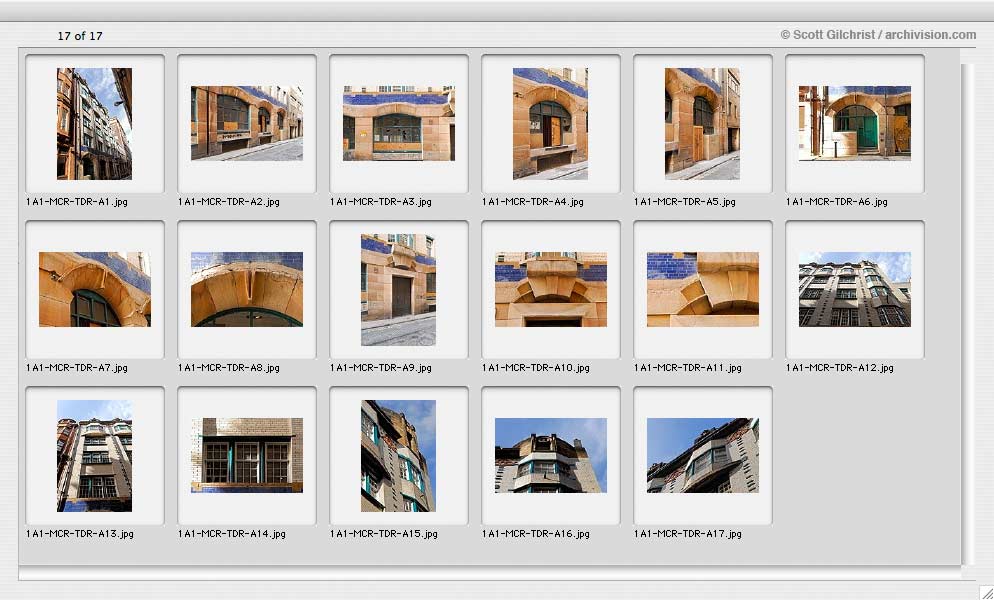Select thumbnail 1A1-MCR-TDR-A13.jpg
The image size is (994, 600).
click(94, 455)
